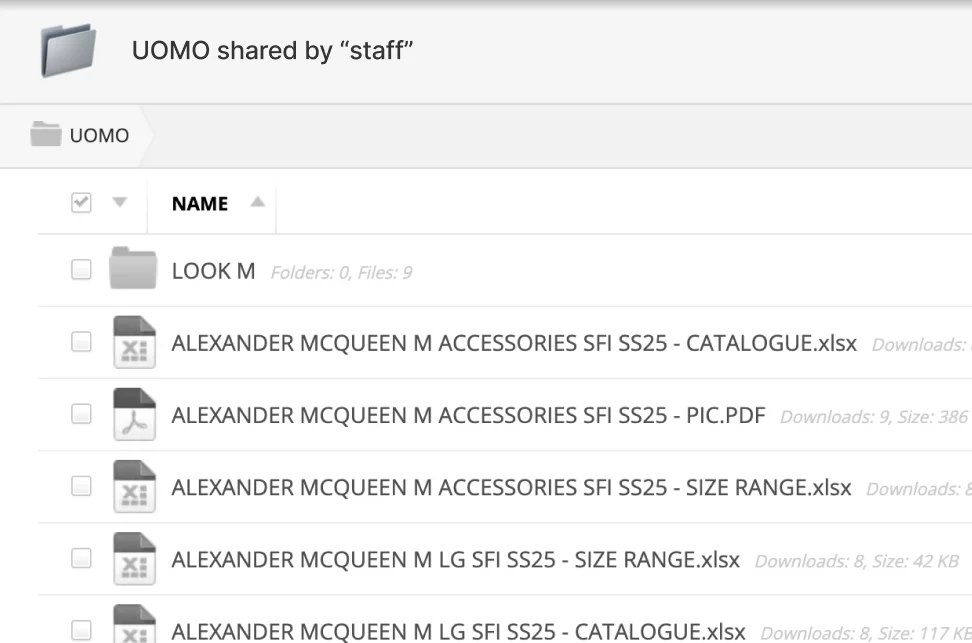
Task: Click the large folder icon beside the UOMO title
Action: (x=68, y=50)
